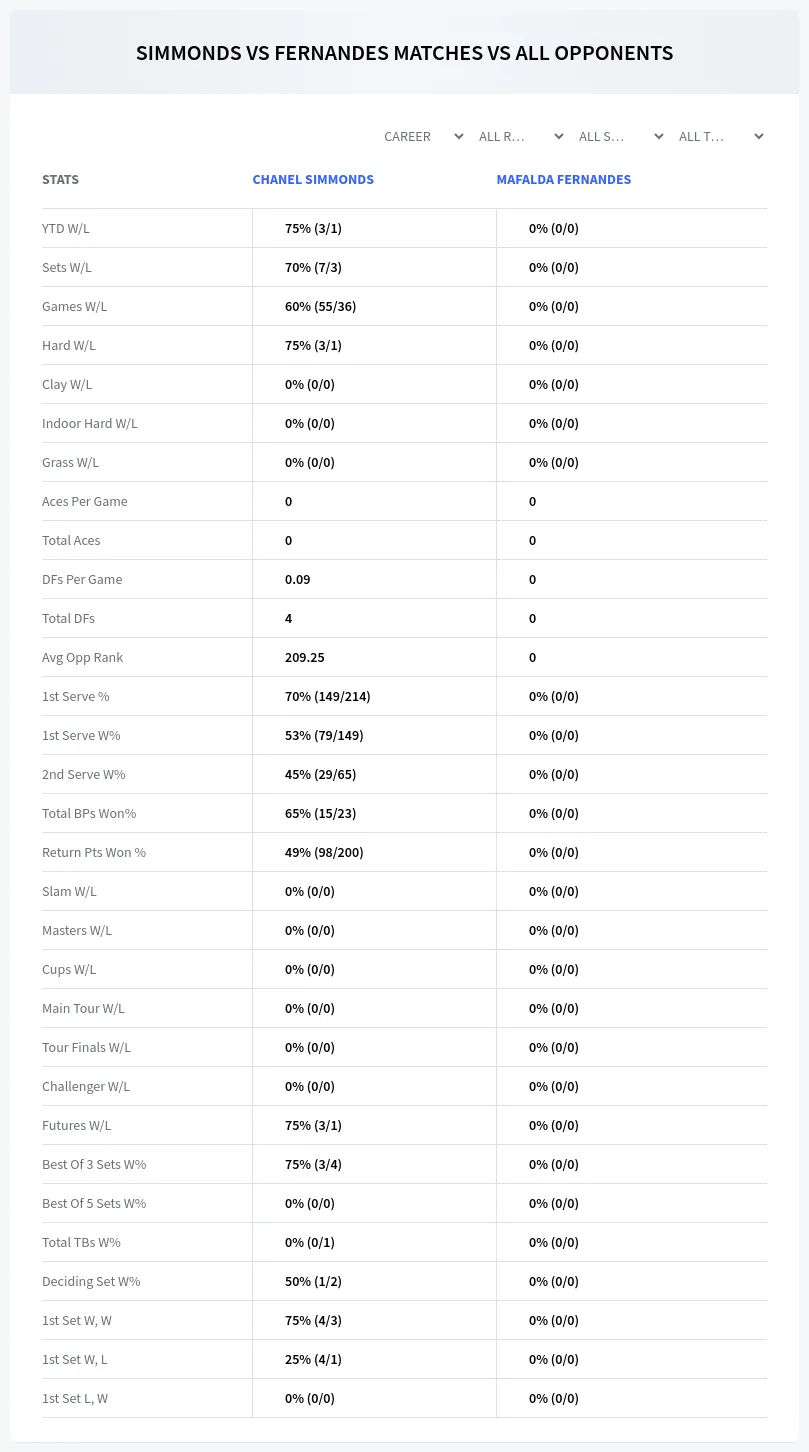Viewport: 809px width, 1452px height.
Task: Select the Avg Opp Rank row label
Action: pos(82,657)
